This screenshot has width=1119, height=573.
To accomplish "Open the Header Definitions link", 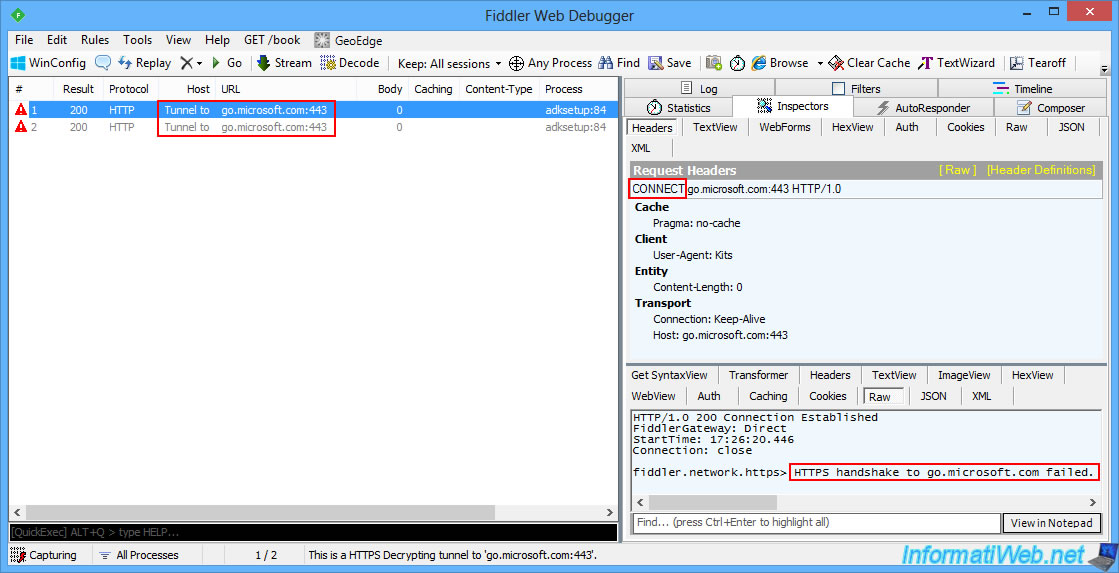I will 1040,170.
